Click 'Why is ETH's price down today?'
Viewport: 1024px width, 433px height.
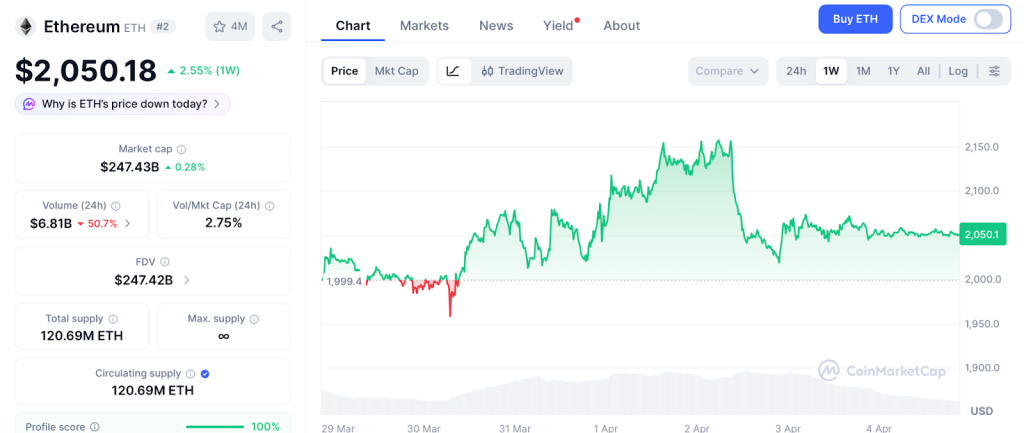coord(124,104)
